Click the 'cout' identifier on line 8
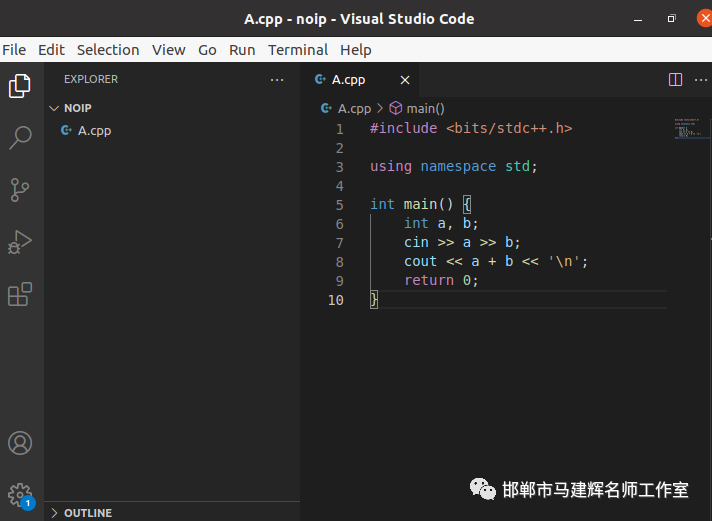This screenshot has width=712, height=521. pyautogui.click(x=420, y=262)
